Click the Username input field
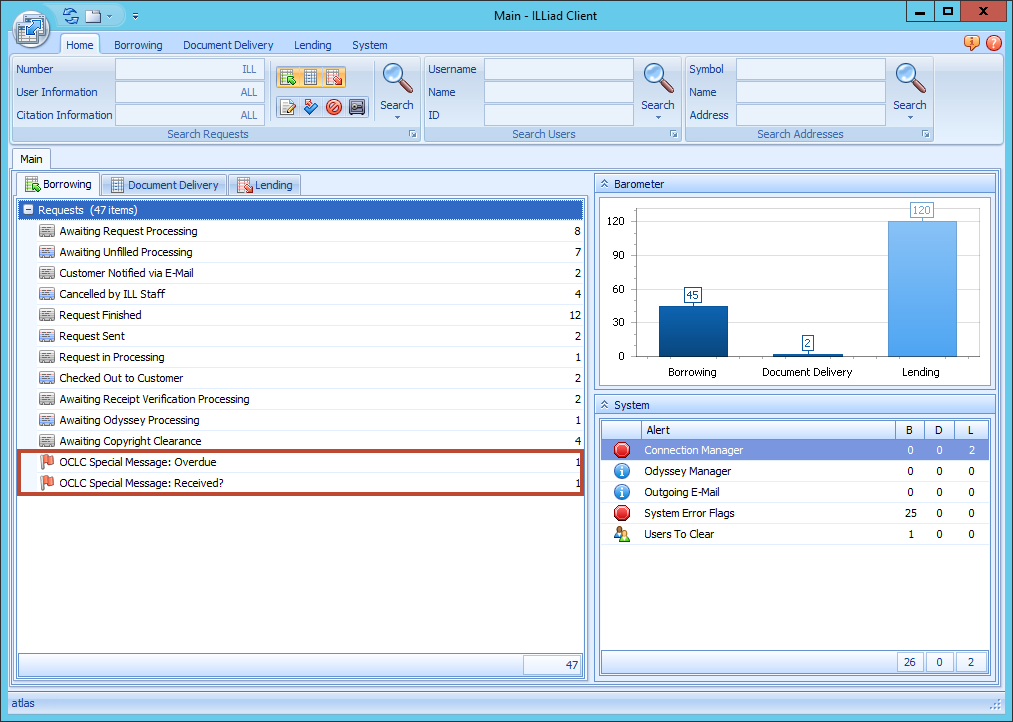Screen dimensions: 1013x722 click(x=558, y=69)
